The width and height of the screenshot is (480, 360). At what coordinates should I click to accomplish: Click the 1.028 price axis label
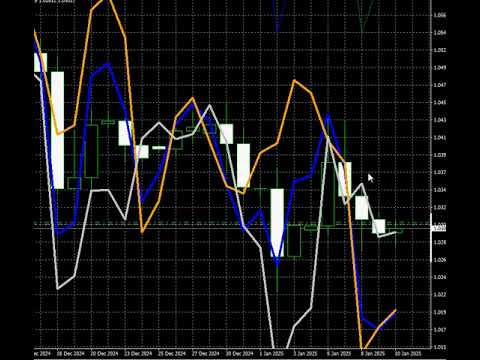[x=439, y=242]
